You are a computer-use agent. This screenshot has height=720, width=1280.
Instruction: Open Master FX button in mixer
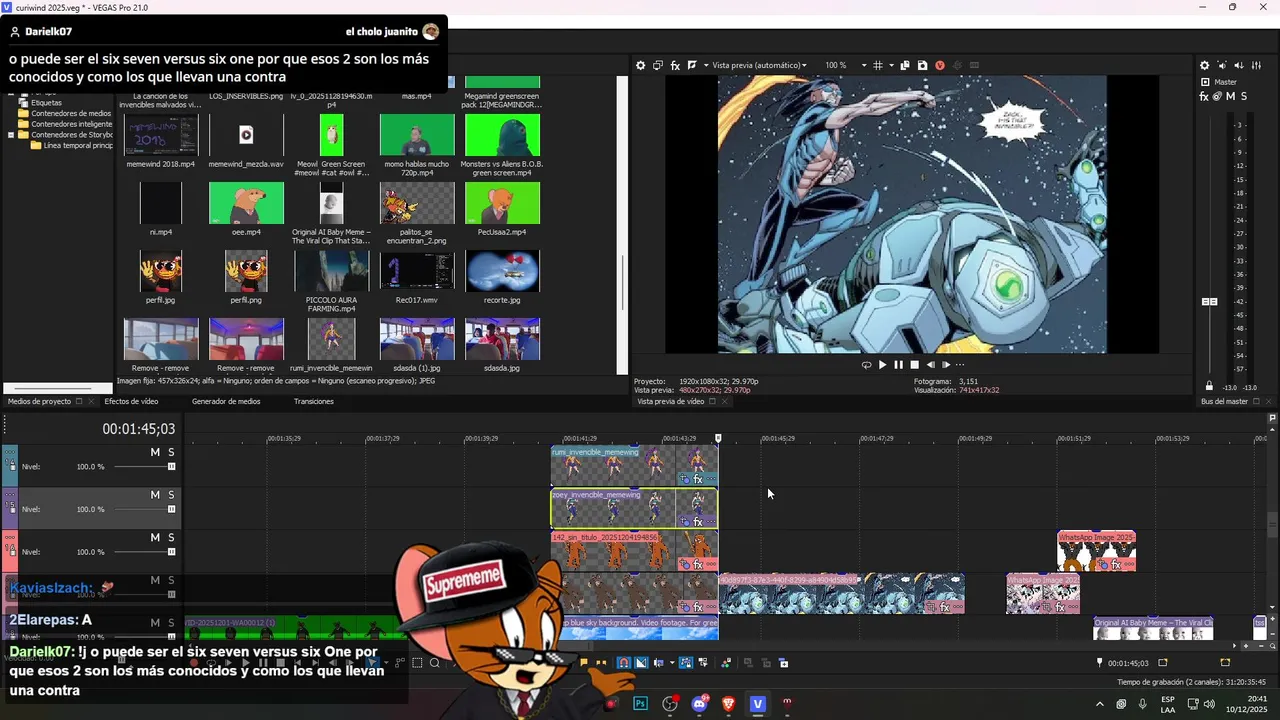coord(1204,96)
